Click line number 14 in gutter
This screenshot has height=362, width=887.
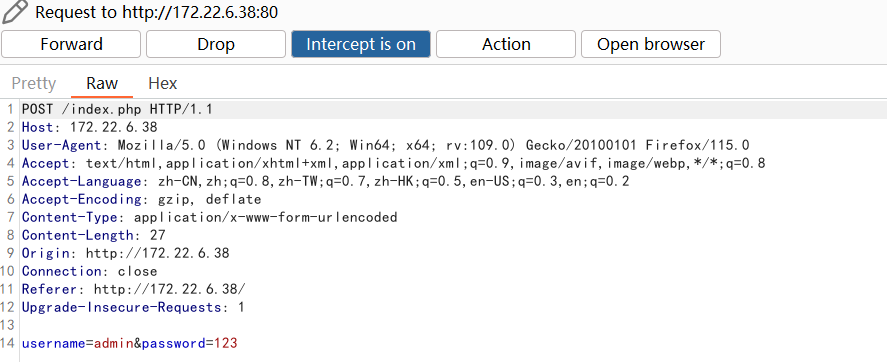[x=8, y=343]
